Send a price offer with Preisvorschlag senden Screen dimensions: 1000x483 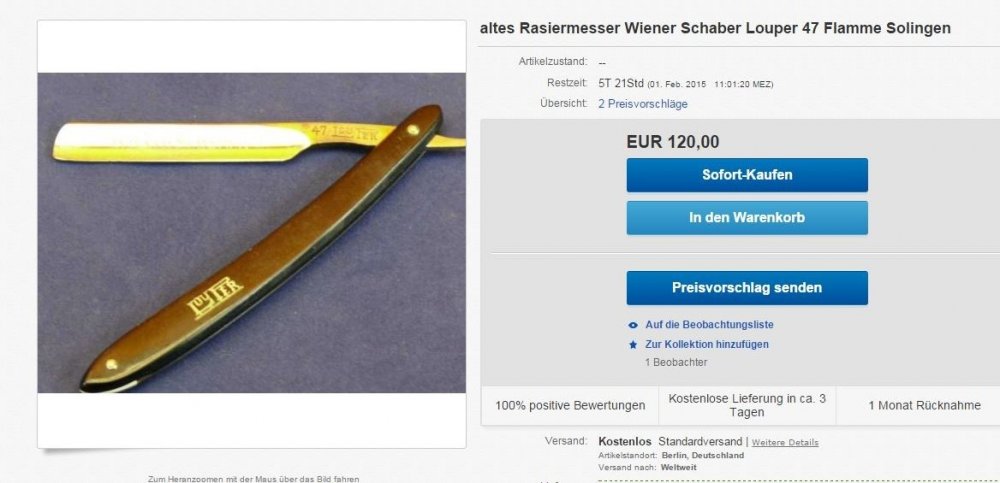point(747,288)
